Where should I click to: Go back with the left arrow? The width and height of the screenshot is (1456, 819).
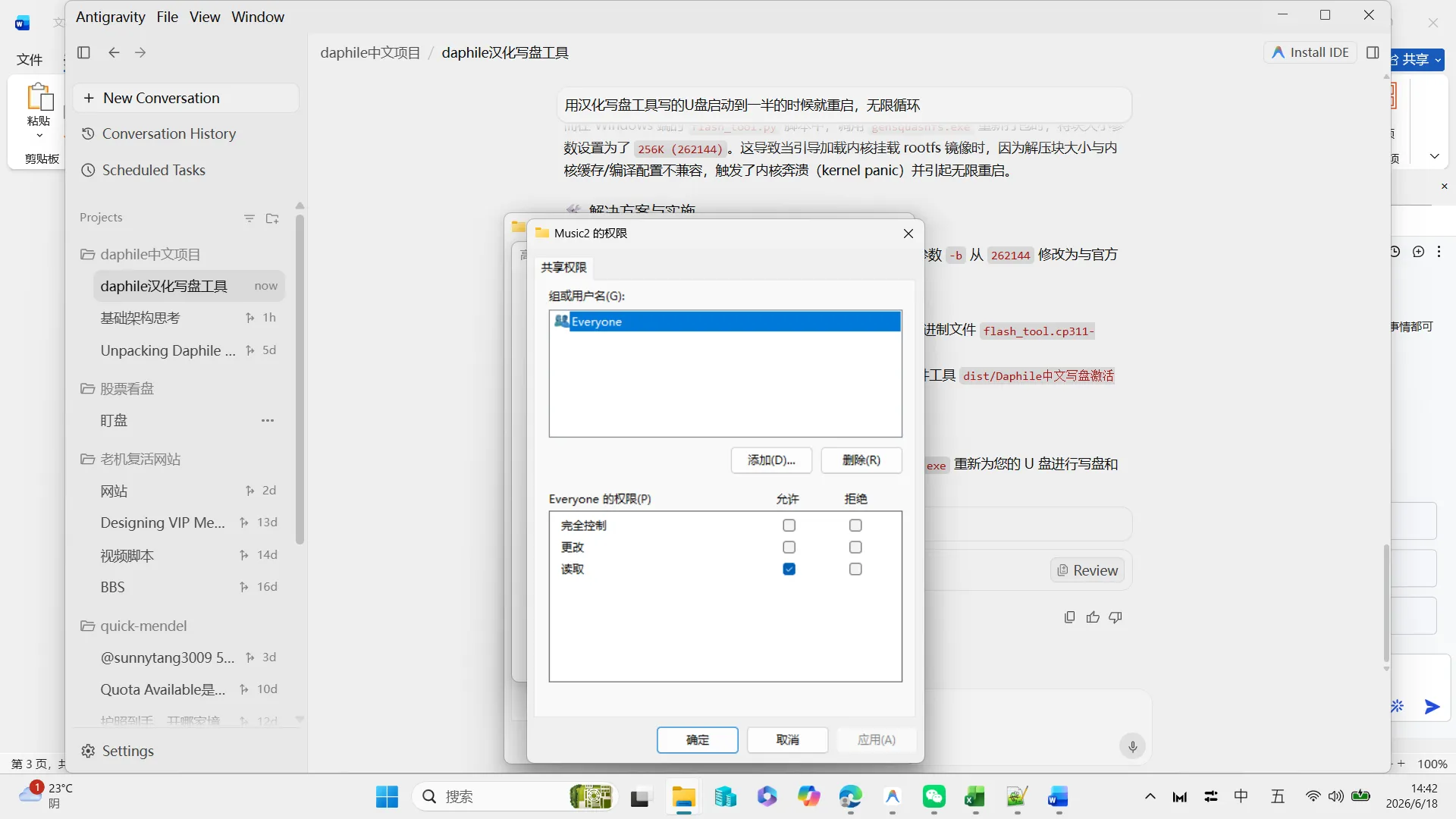pyautogui.click(x=114, y=52)
